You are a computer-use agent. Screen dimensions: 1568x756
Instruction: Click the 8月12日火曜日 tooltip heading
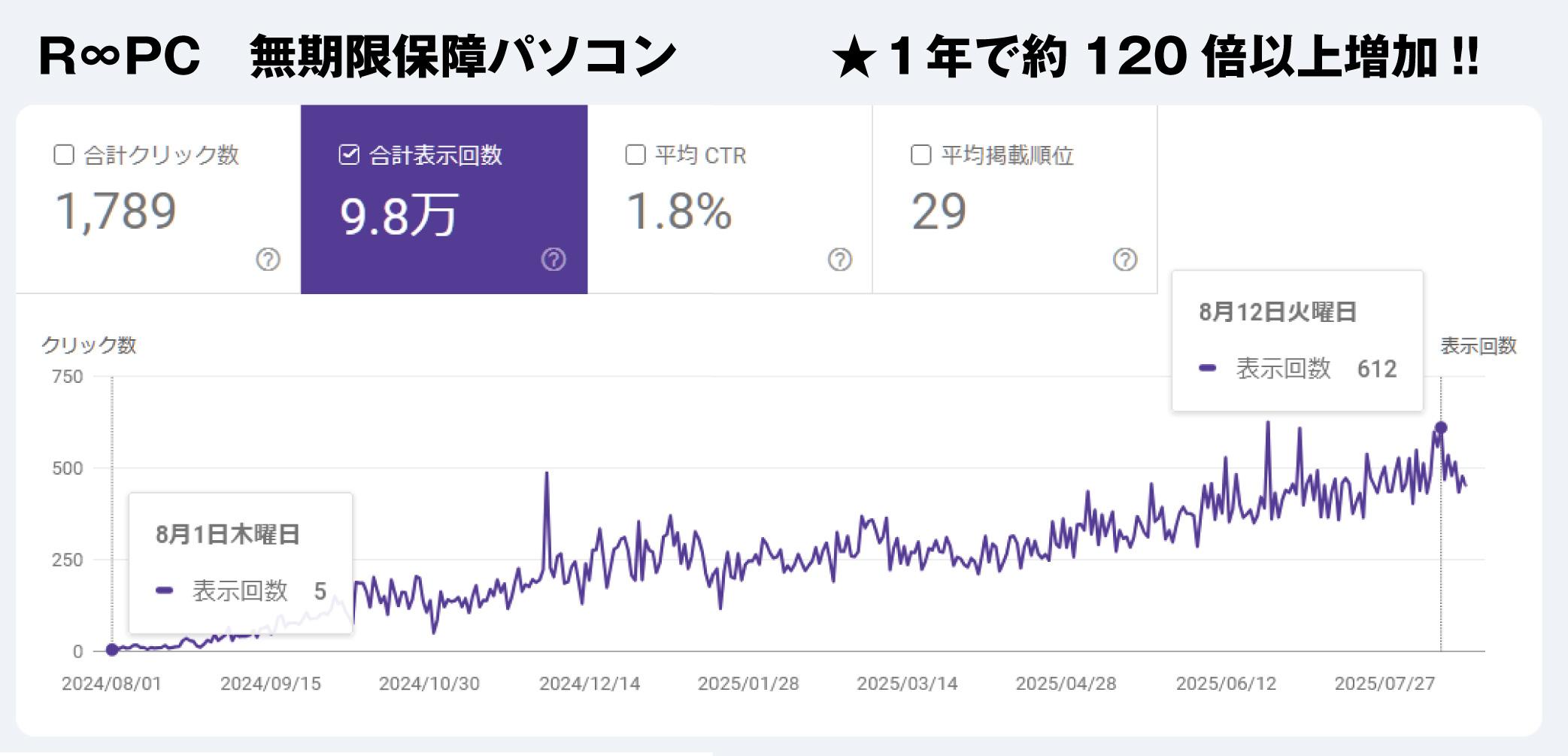tap(1277, 311)
